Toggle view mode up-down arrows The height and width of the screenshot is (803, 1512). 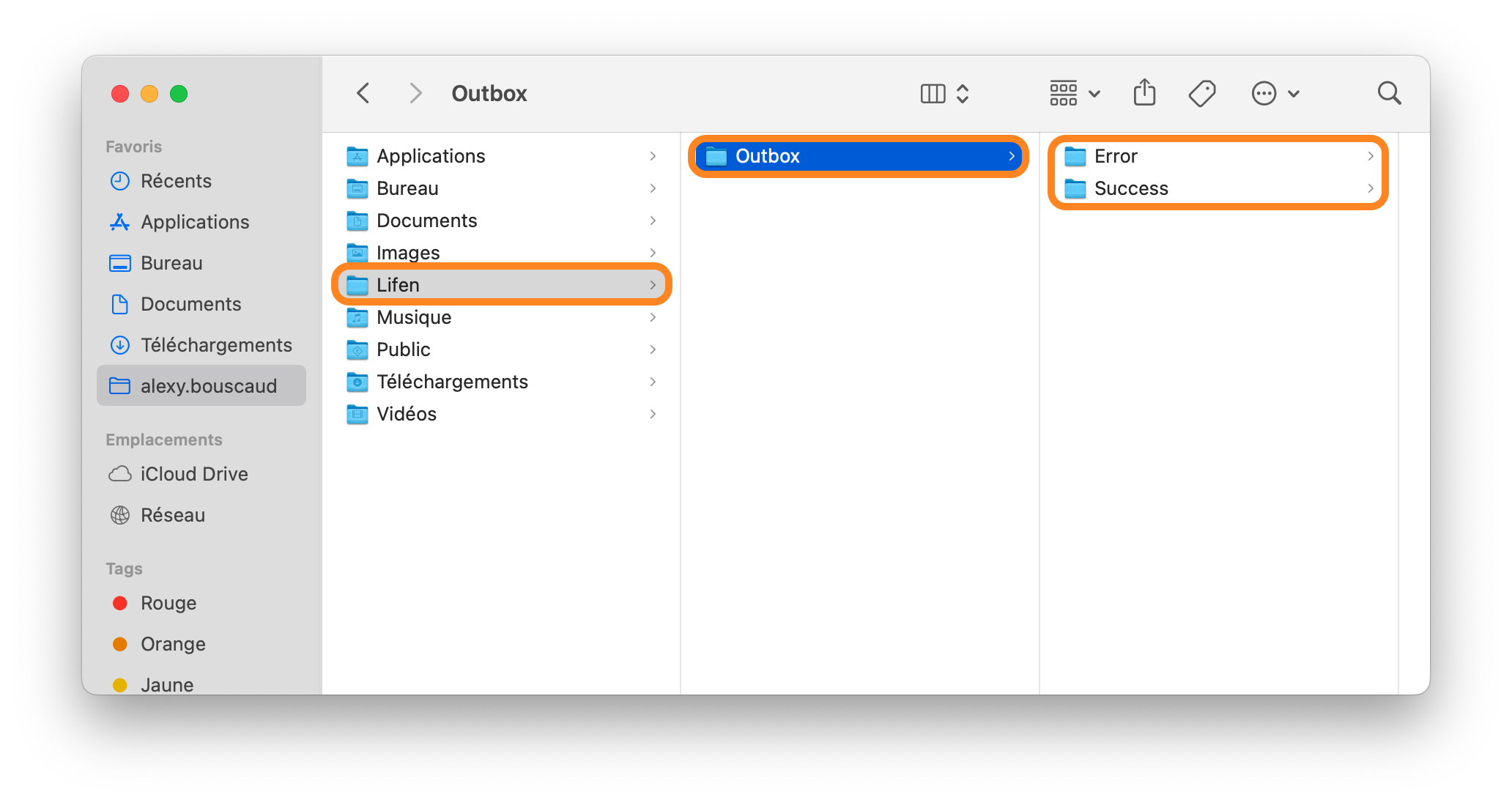tap(963, 94)
